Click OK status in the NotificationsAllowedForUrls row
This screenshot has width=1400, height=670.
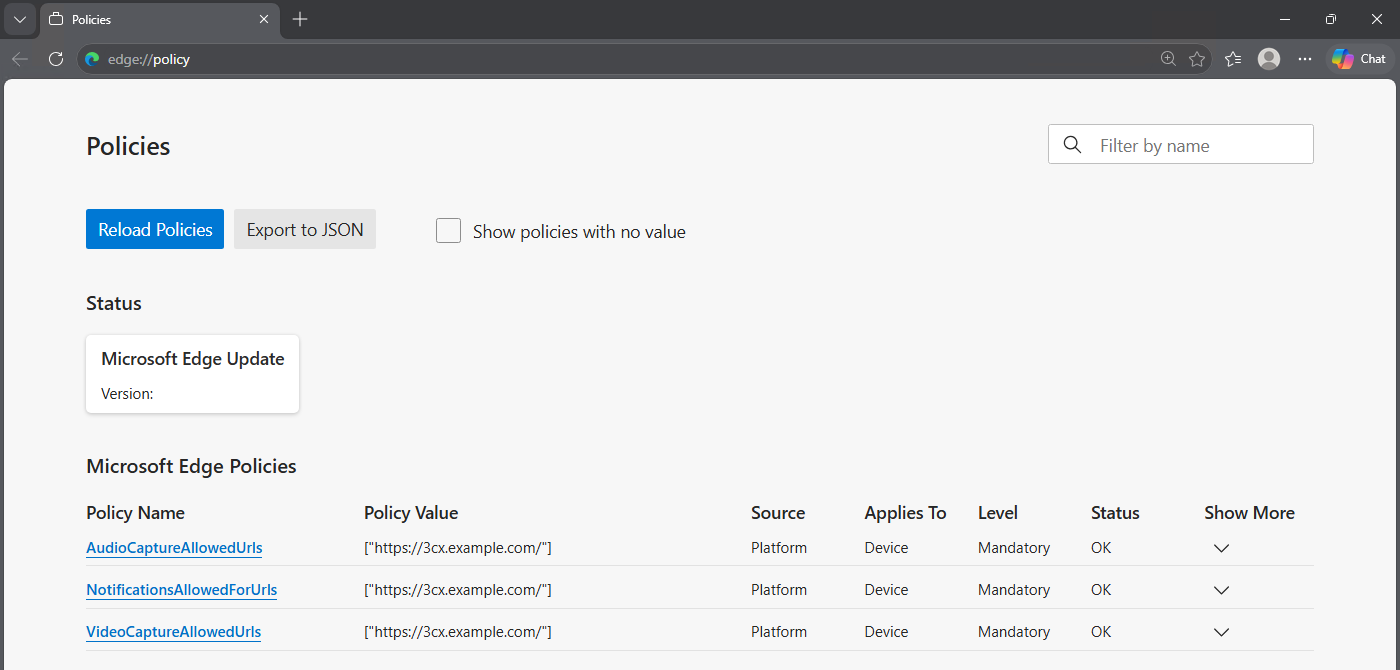(1101, 590)
